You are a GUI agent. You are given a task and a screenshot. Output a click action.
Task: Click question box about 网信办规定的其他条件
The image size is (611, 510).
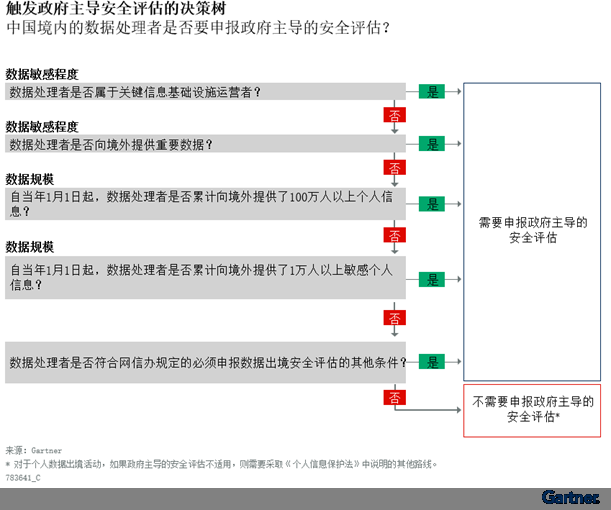[x=205, y=362]
